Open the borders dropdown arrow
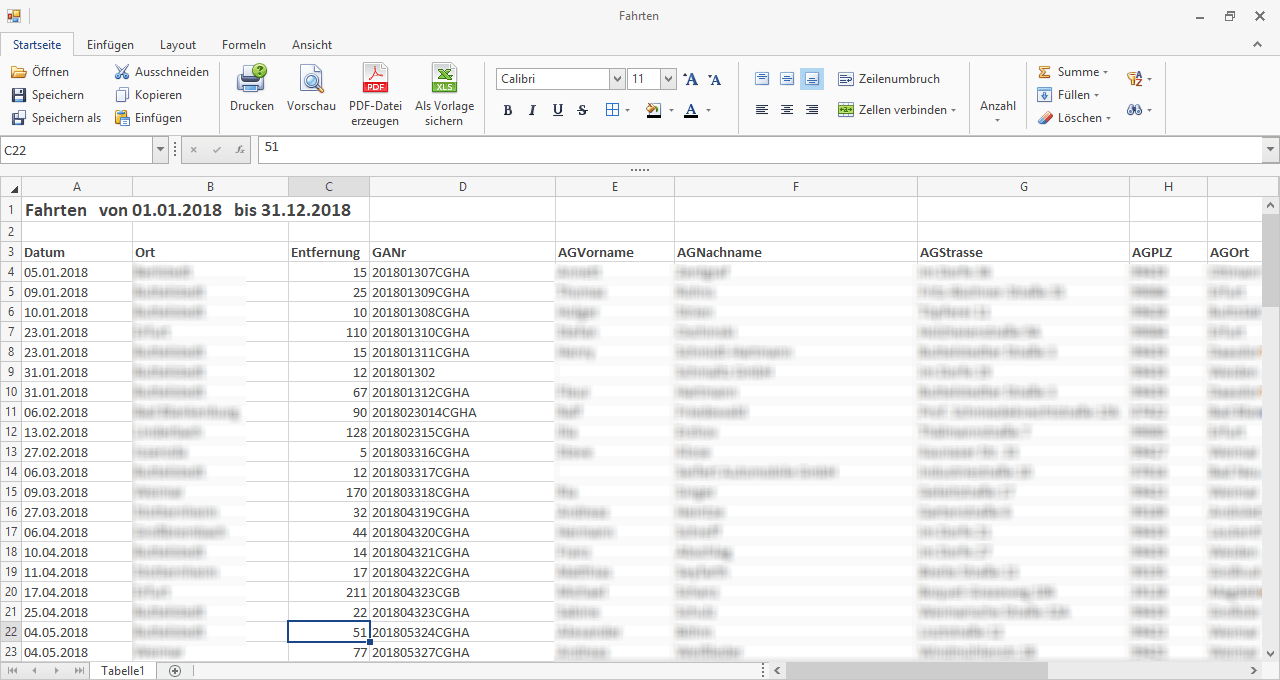 tap(627, 110)
